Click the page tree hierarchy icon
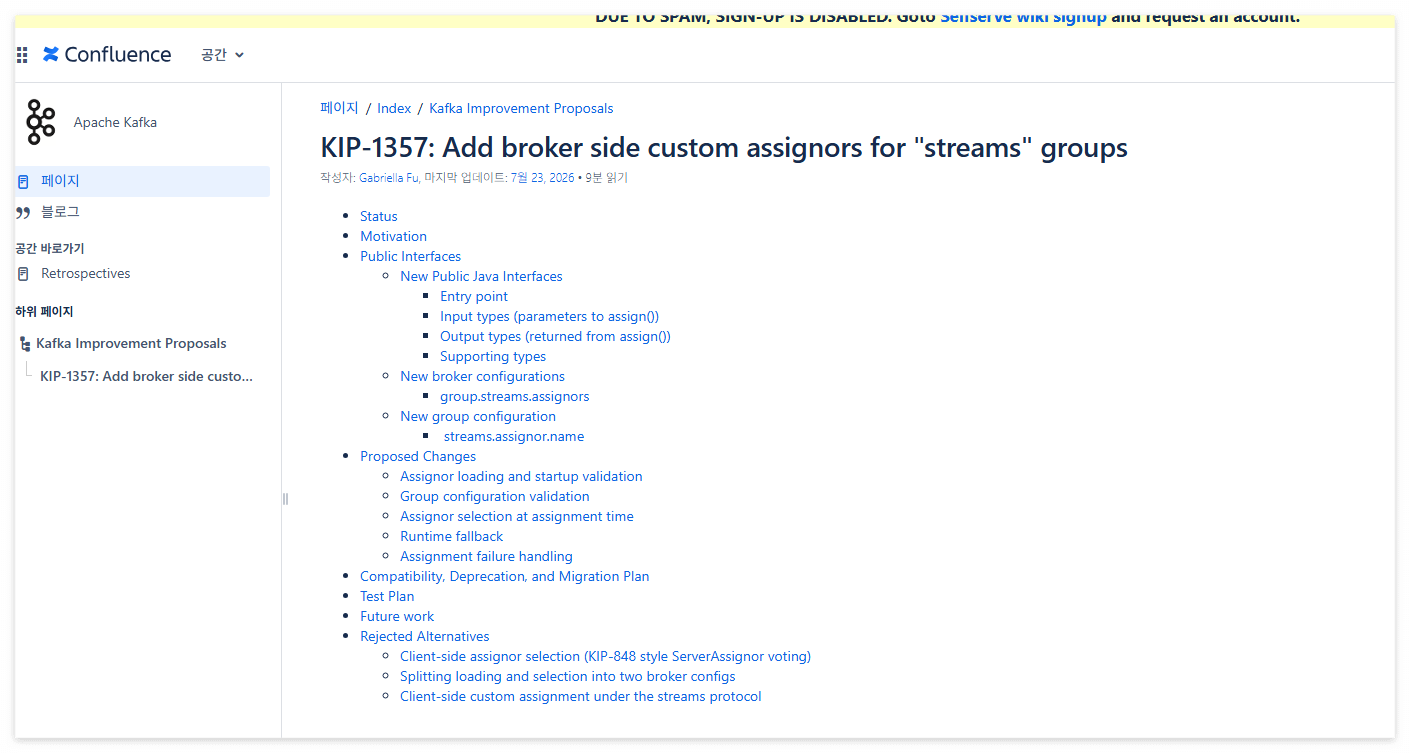1410x753 pixels. pyautogui.click(x=25, y=344)
